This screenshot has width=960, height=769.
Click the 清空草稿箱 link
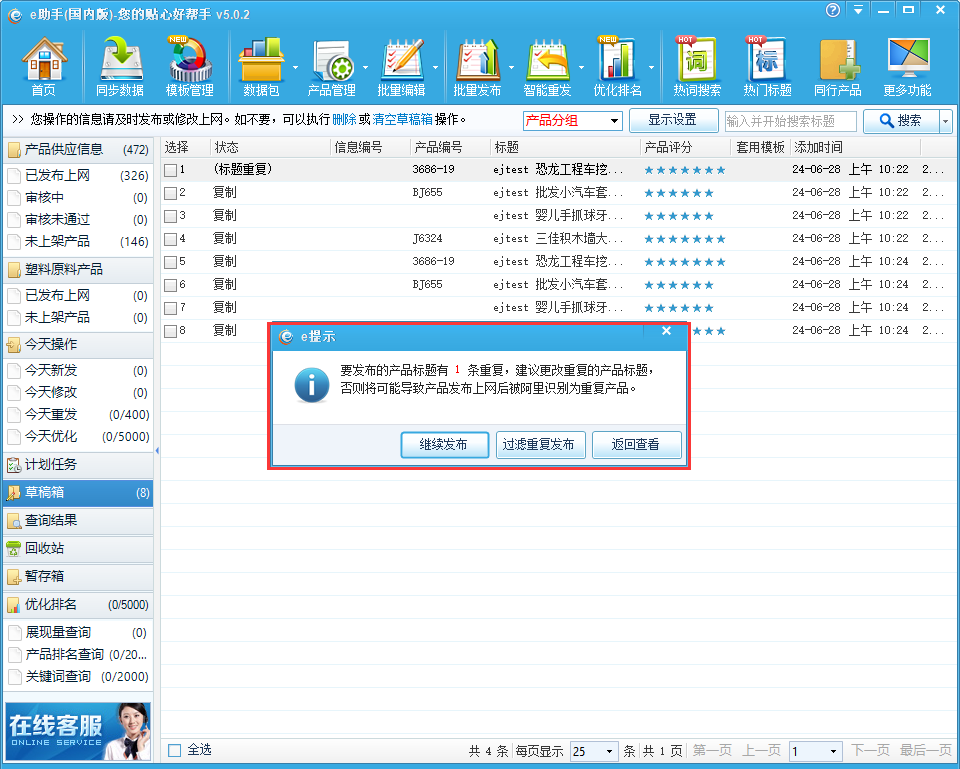402,119
